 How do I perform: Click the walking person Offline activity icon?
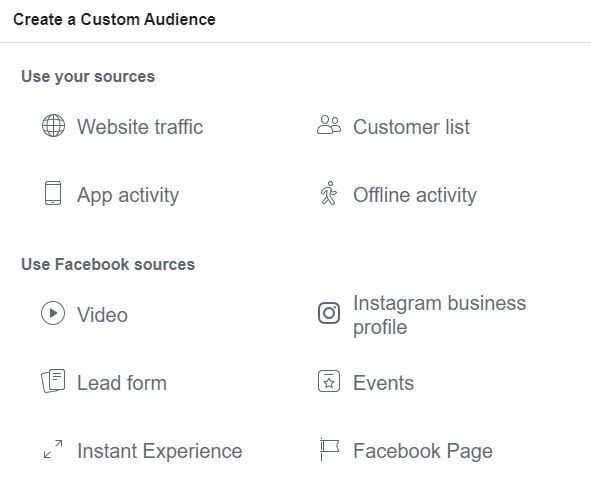pos(329,193)
